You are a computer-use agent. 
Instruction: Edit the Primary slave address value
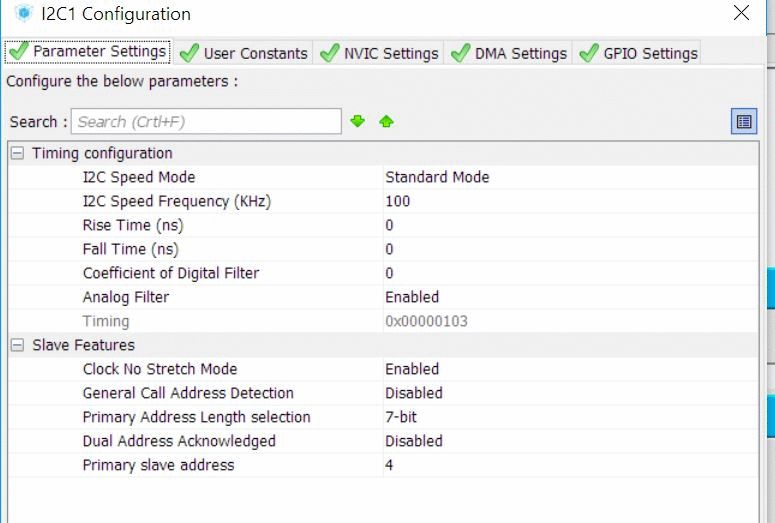point(390,465)
